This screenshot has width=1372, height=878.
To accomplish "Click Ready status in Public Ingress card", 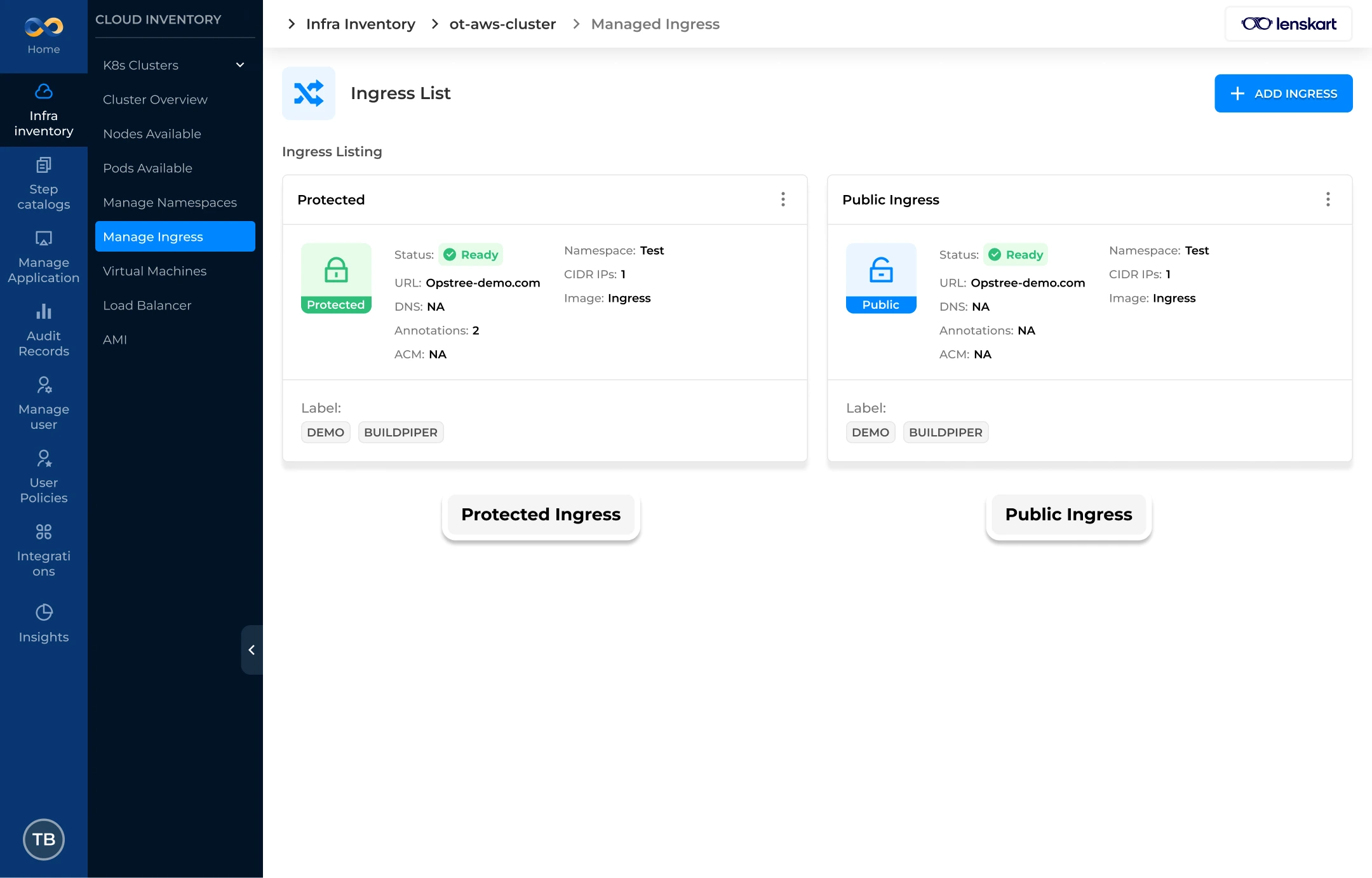I will [1016, 255].
